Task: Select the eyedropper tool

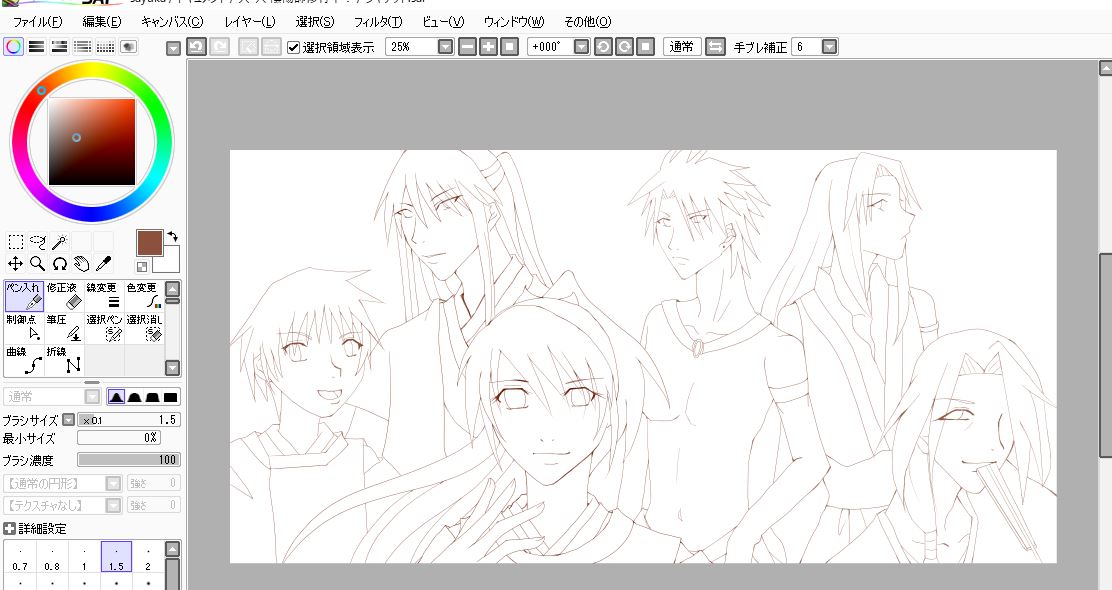Action: coord(104,264)
